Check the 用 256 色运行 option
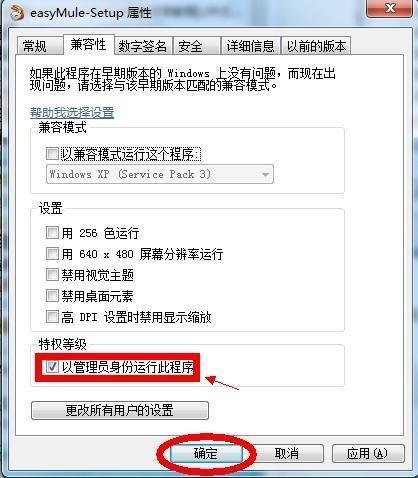The height and width of the screenshot is (478, 418). click(x=52, y=232)
